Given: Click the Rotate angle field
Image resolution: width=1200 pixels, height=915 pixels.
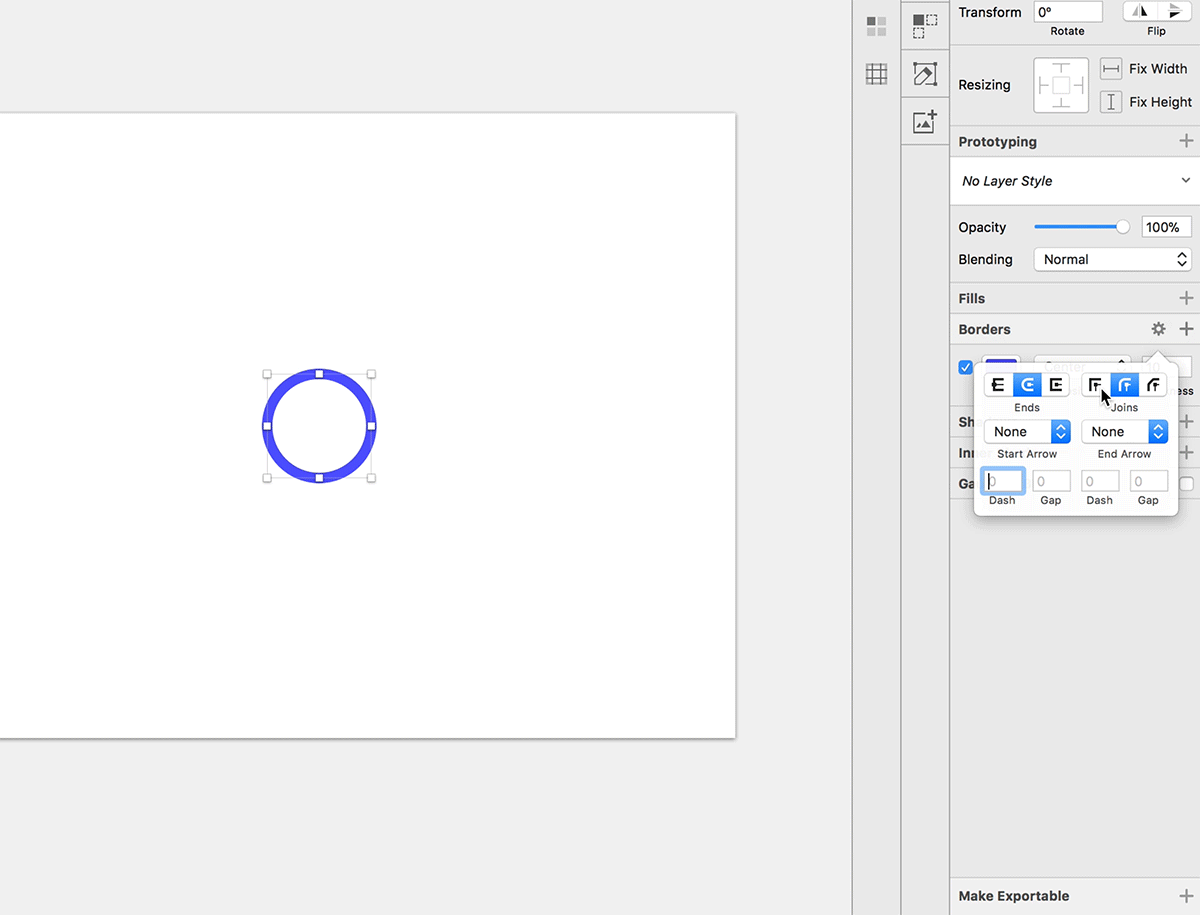Looking at the screenshot, I should coord(1068,12).
